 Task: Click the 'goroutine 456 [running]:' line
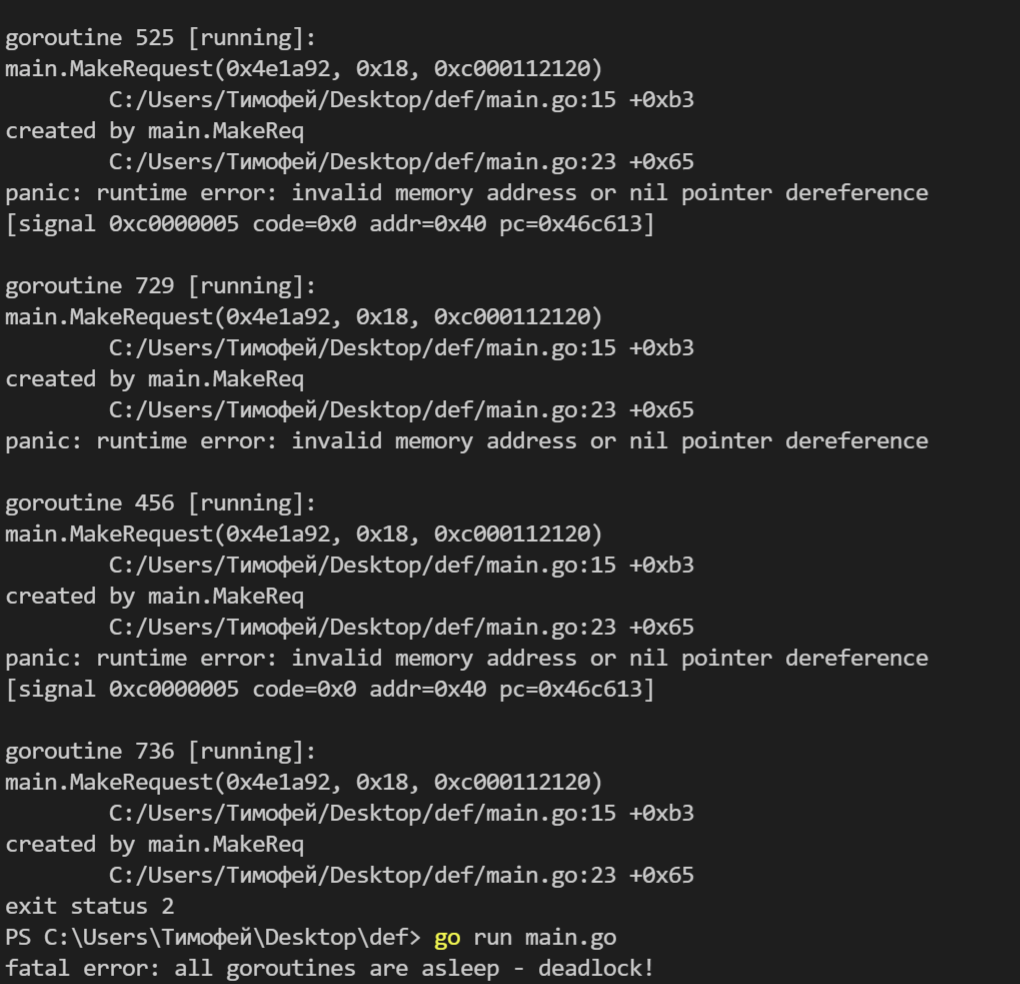(161, 503)
